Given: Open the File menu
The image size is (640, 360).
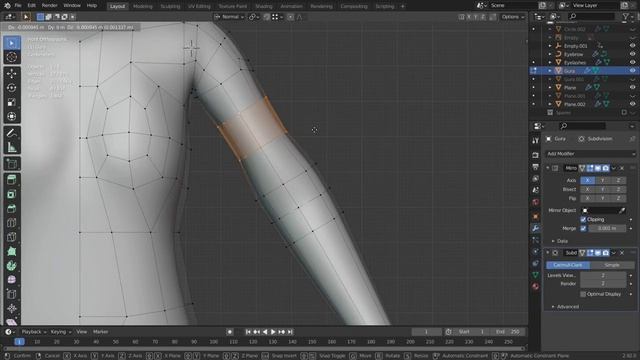Looking at the screenshot, I should coord(18,6).
